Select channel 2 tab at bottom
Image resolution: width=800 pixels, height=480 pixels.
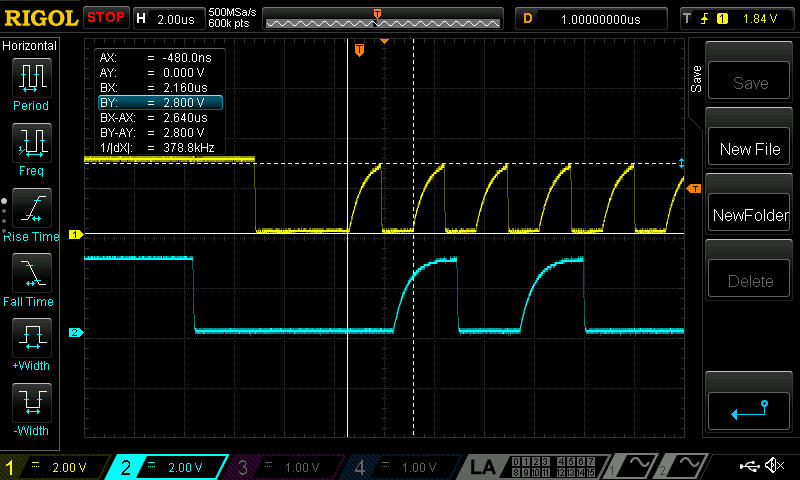168,467
